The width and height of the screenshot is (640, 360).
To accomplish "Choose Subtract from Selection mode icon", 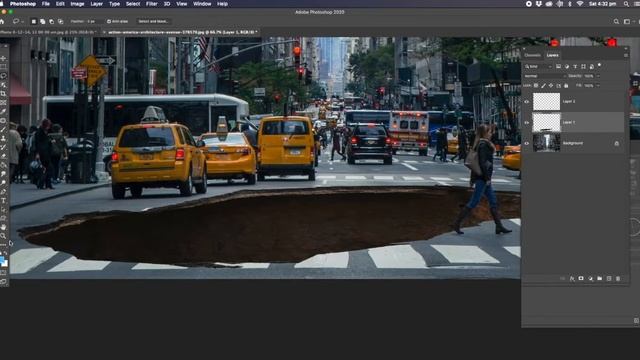I will point(51,21).
